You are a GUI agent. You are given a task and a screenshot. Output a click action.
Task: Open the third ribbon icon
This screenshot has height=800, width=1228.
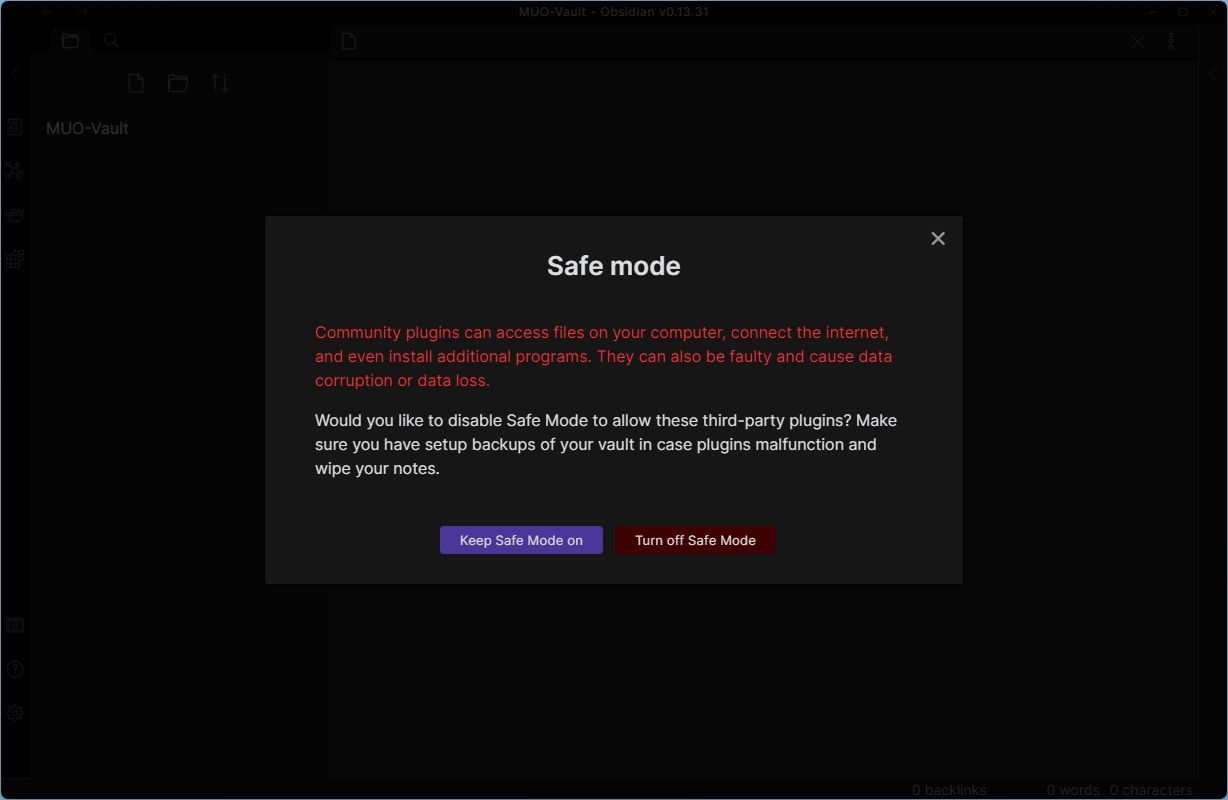(x=14, y=215)
